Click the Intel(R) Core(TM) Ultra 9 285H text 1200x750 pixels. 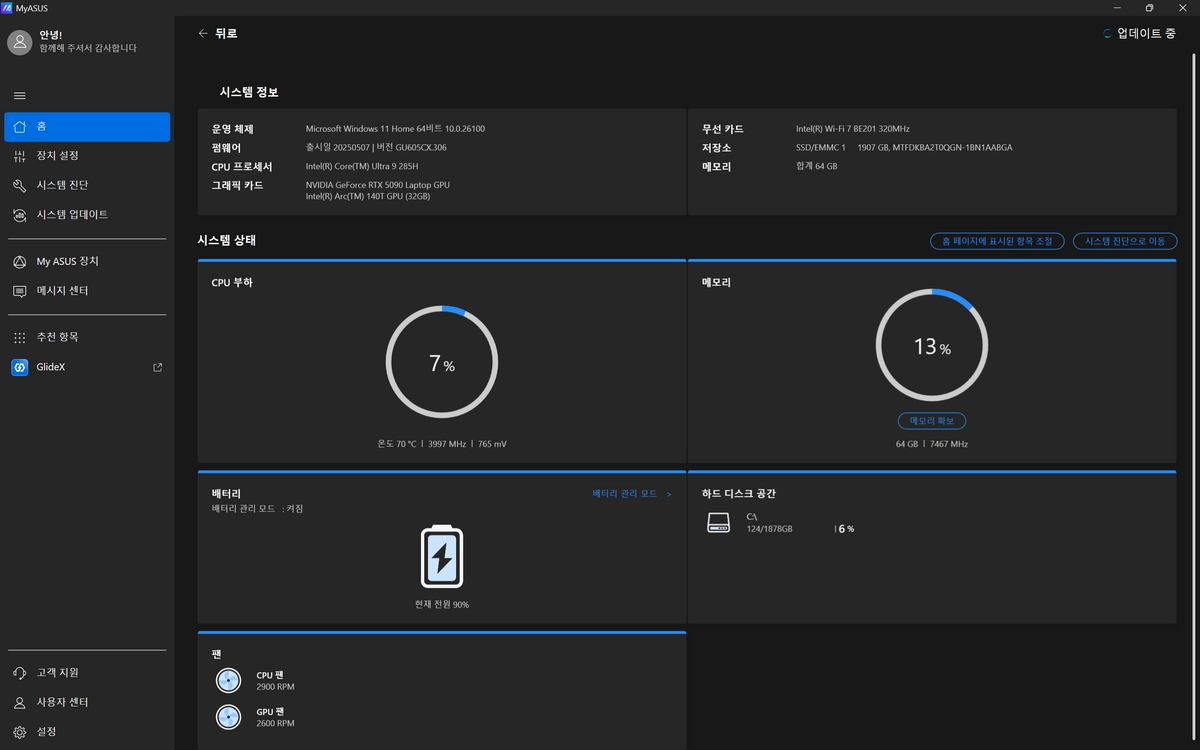pyautogui.click(x=362, y=167)
